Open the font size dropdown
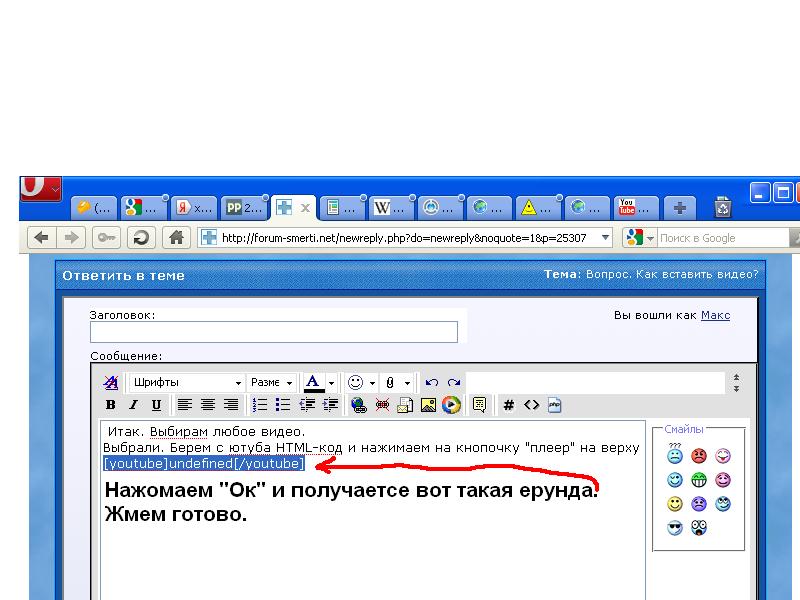 tap(272, 383)
